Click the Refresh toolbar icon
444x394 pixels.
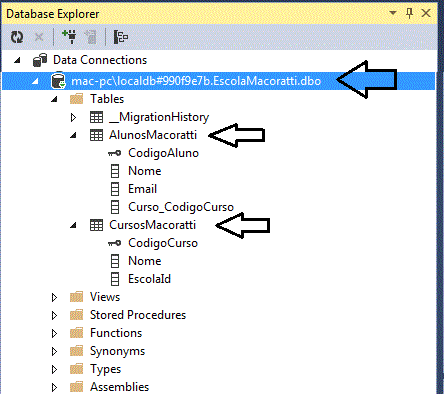coord(17,37)
